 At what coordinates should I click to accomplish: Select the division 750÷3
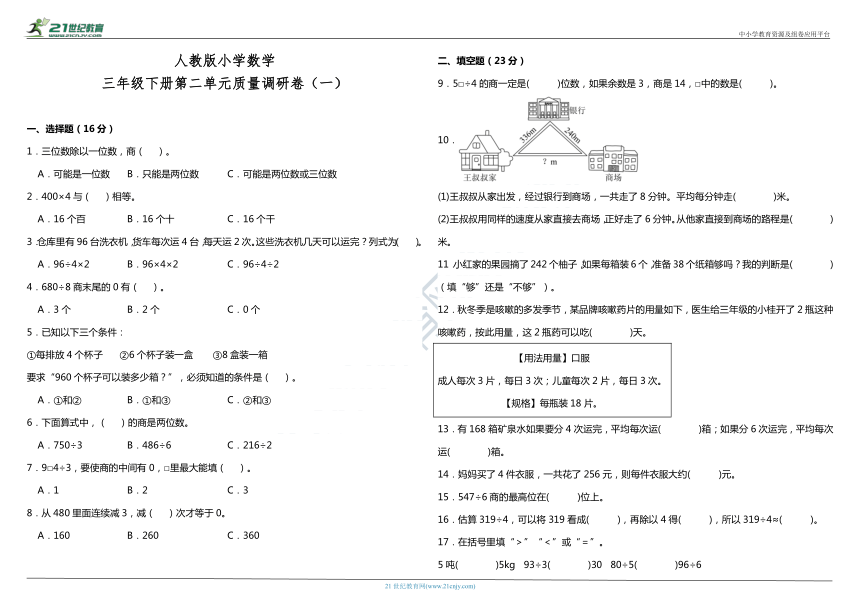click(60, 445)
